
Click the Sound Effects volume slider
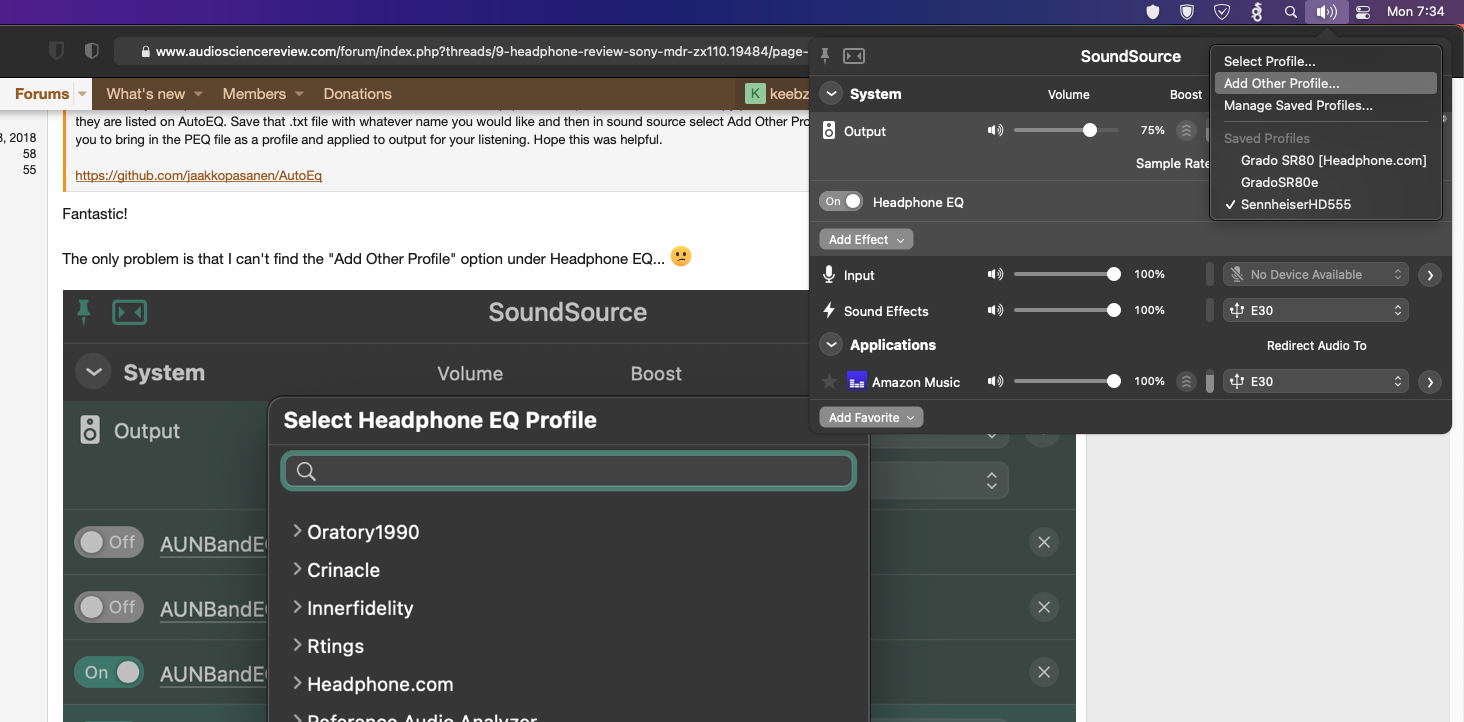click(1067, 310)
